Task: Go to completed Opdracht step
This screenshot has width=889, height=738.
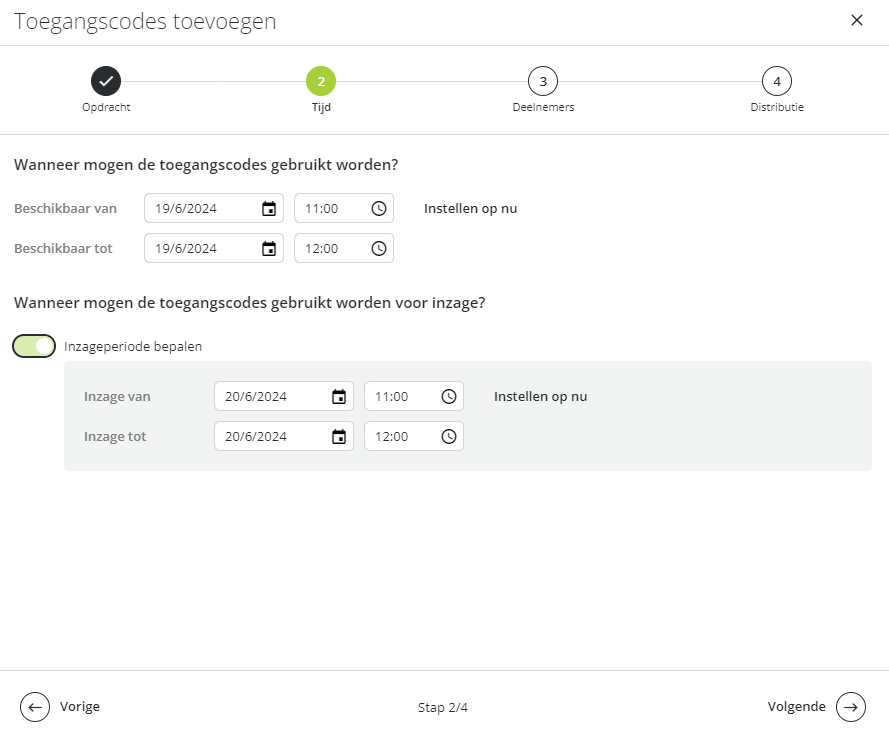Action: click(106, 82)
